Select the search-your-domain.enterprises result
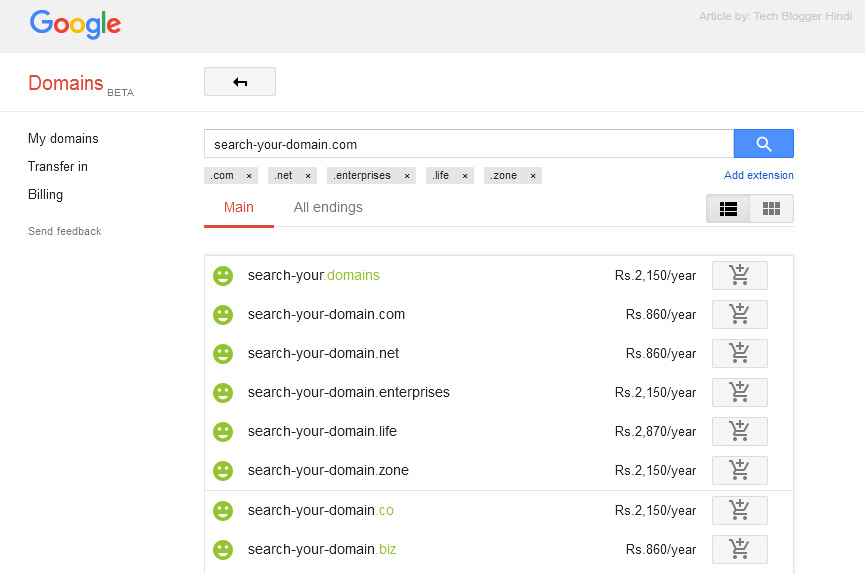The height and width of the screenshot is (574, 865). 349,392
